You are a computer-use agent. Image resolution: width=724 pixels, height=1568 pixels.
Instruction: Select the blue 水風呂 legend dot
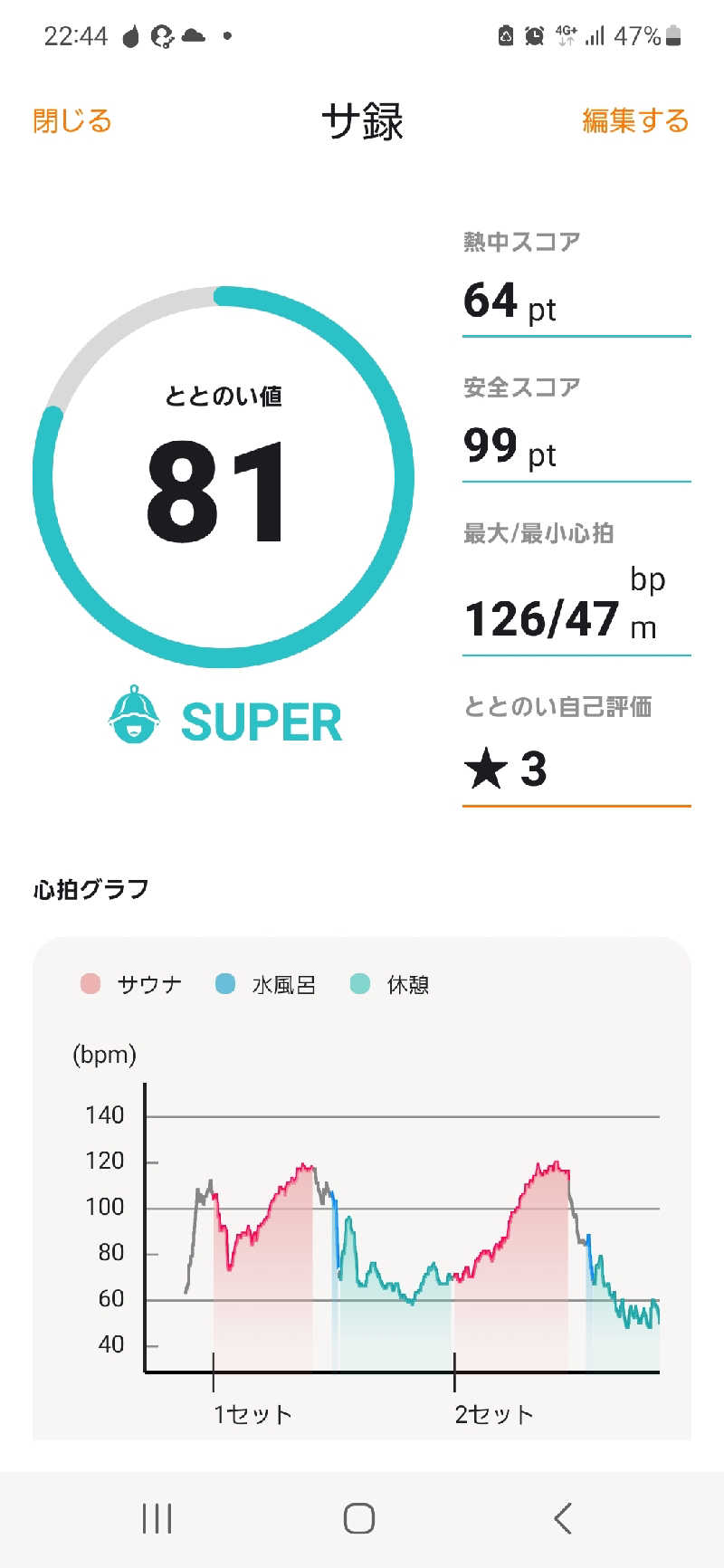pos(225,983)
